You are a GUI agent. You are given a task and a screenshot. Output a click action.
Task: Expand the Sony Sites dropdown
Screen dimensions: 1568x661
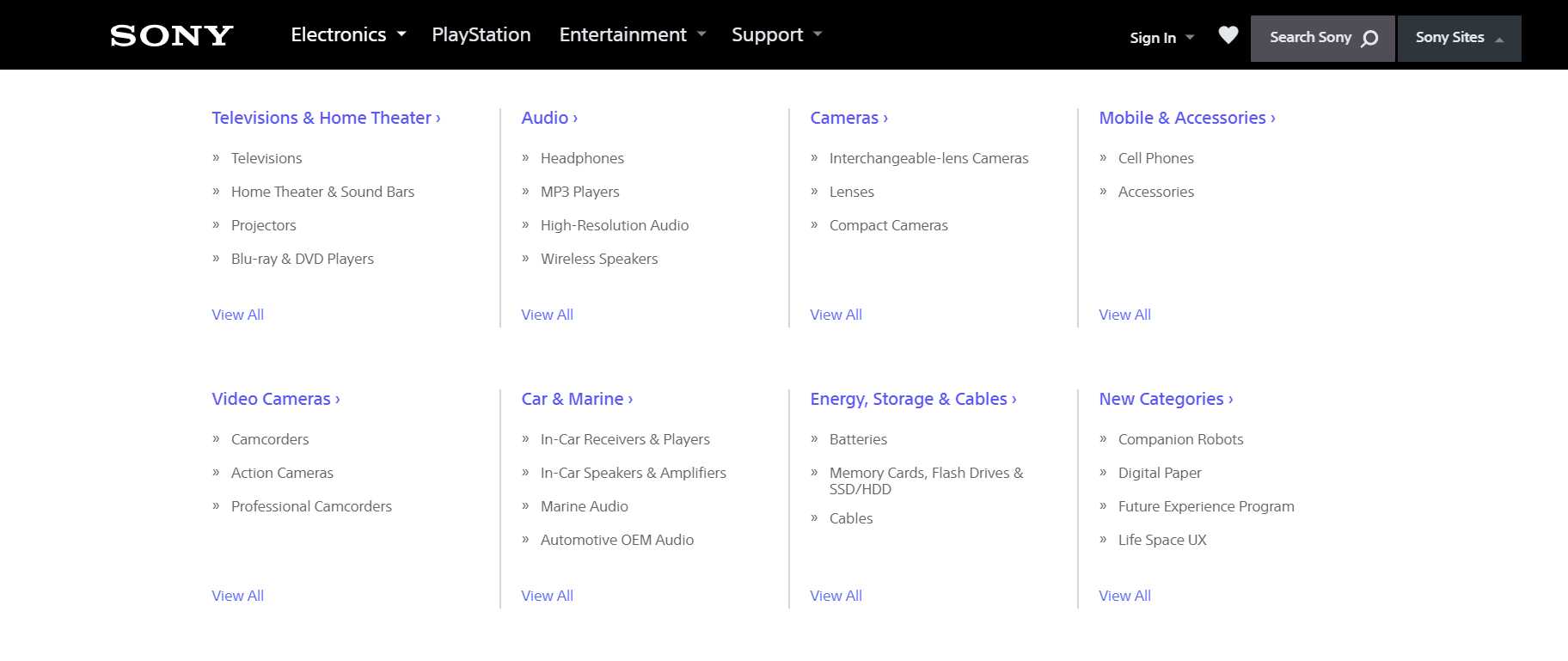tap(1459, 38)
